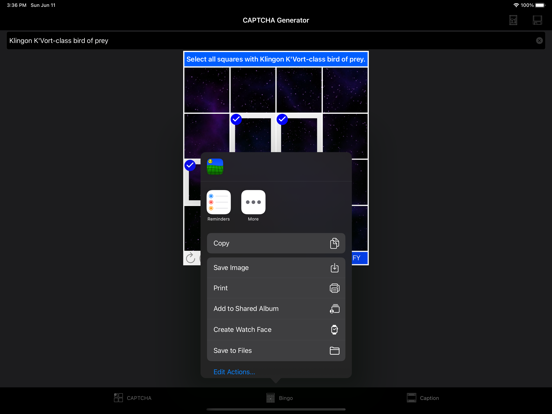The image size is (552, 414).
Task: Choose Copy in the share sheet
Action: click(276, 243)
